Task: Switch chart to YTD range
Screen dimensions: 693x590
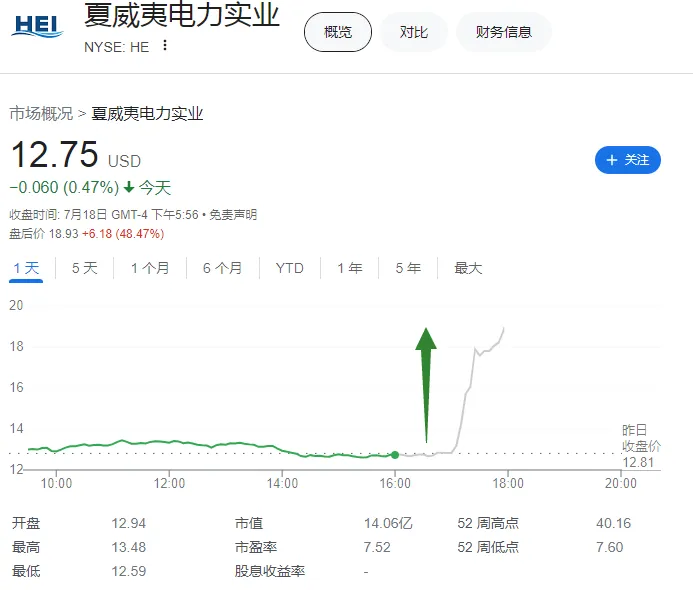Action: pyautogui.click(x=290, y=268)
